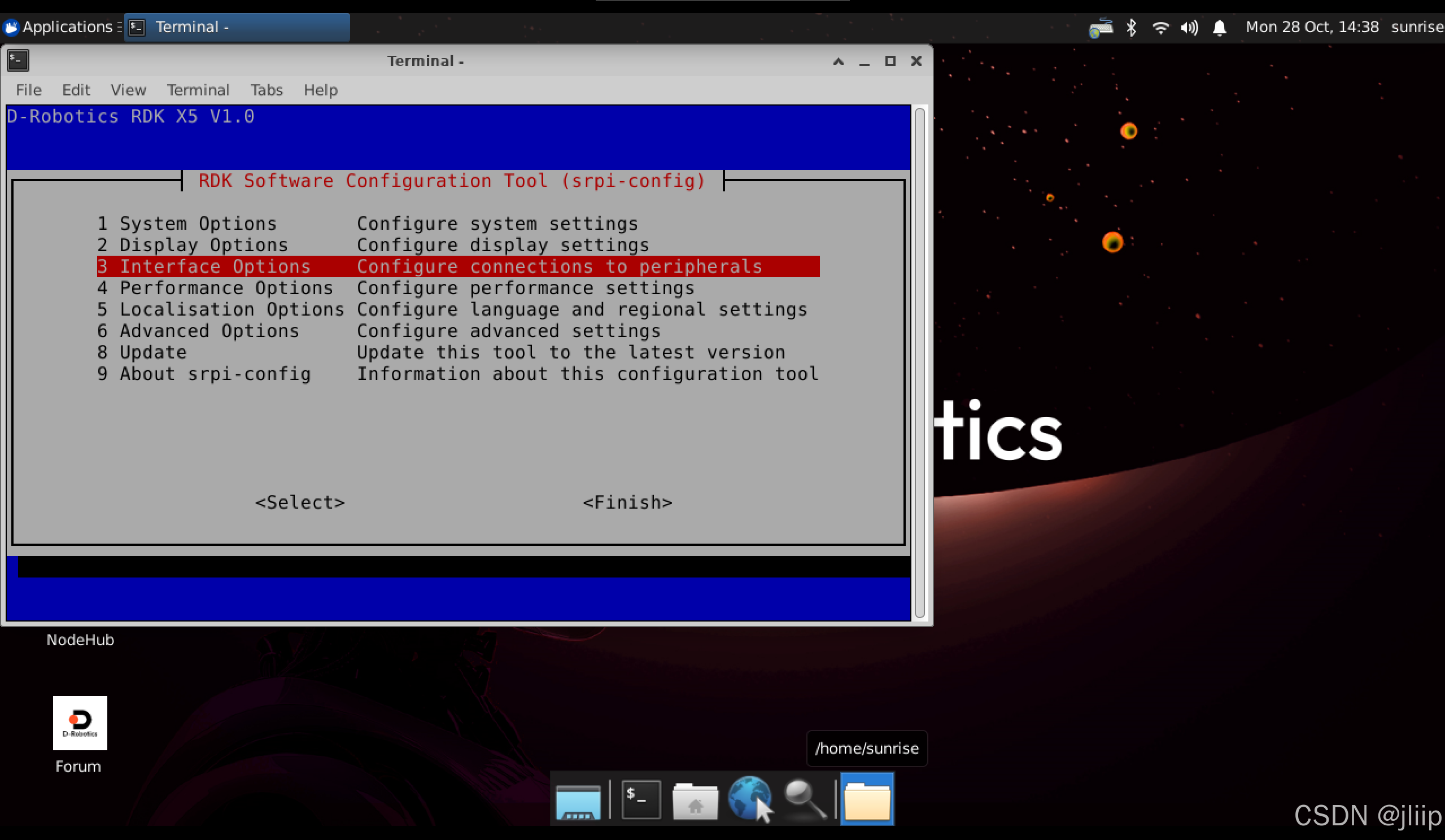Screen dimensions: 1445x840
Task: Open the highlighted file manager folder icon
Action: tap(867, 800)
